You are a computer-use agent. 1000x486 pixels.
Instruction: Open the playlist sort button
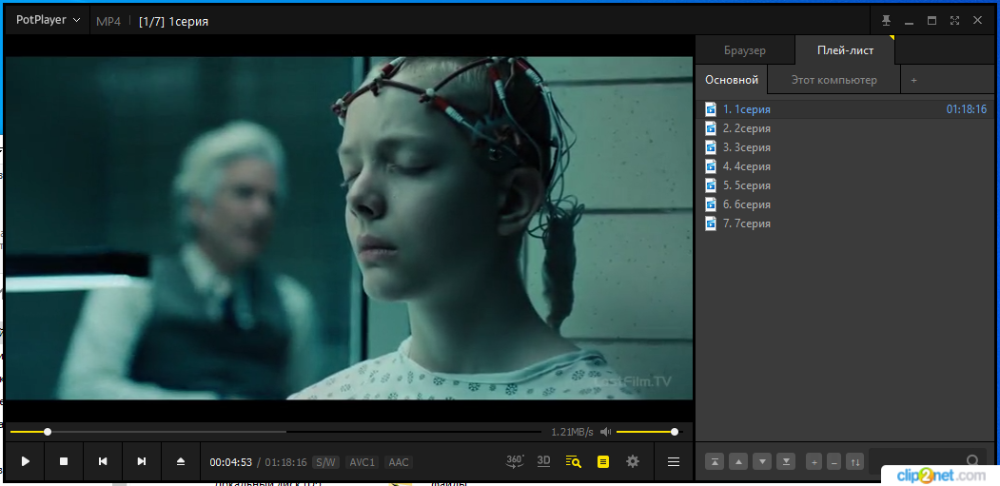(856, 461)
